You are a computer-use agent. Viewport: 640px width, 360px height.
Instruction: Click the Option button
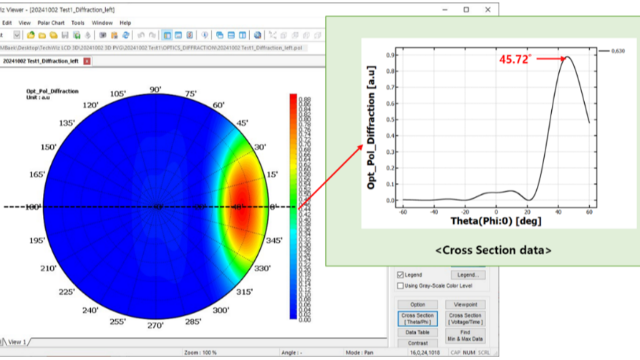pyautogui.click(x=418, y=304)
